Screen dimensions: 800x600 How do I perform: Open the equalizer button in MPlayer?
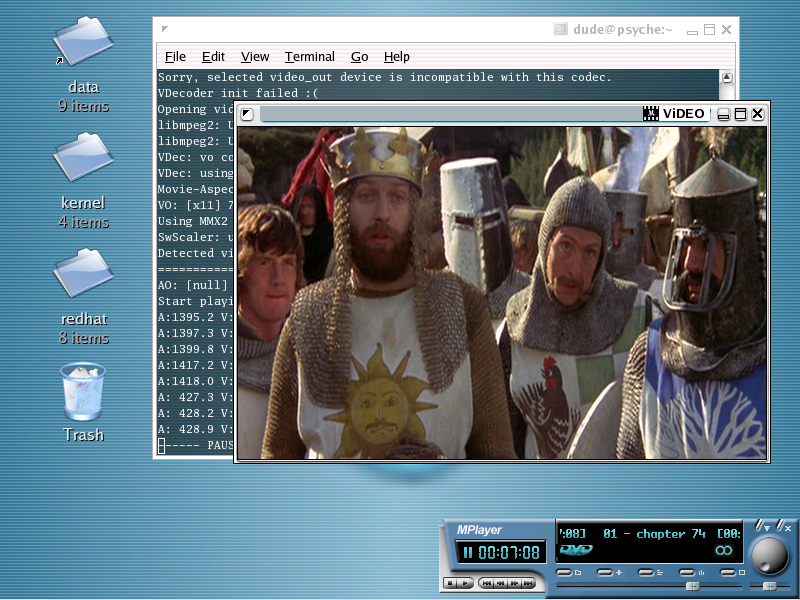click(688, 573)
